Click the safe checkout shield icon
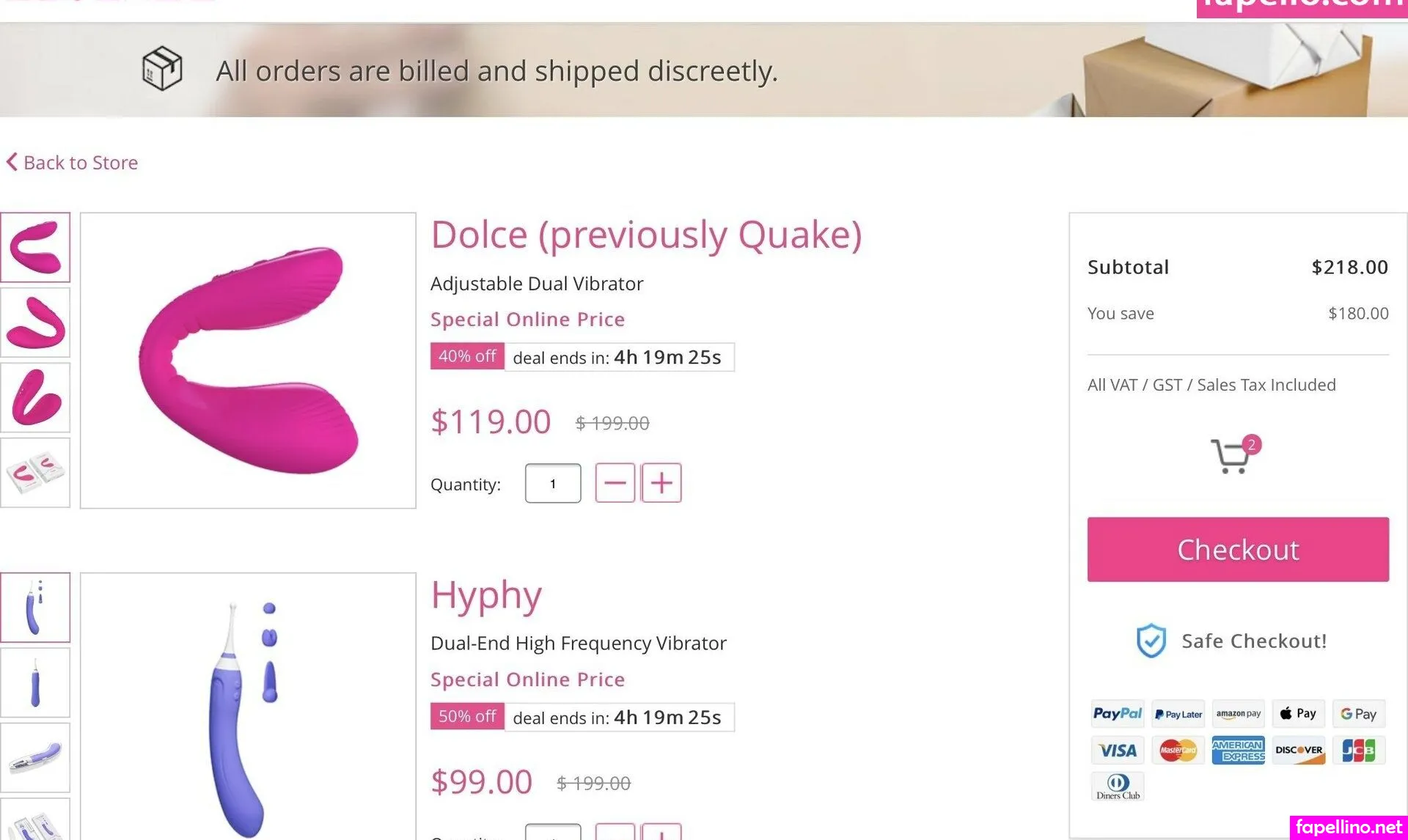The height and width of the screenshot is (840, 1408). pyautogui.click(x=1151, y=641)
